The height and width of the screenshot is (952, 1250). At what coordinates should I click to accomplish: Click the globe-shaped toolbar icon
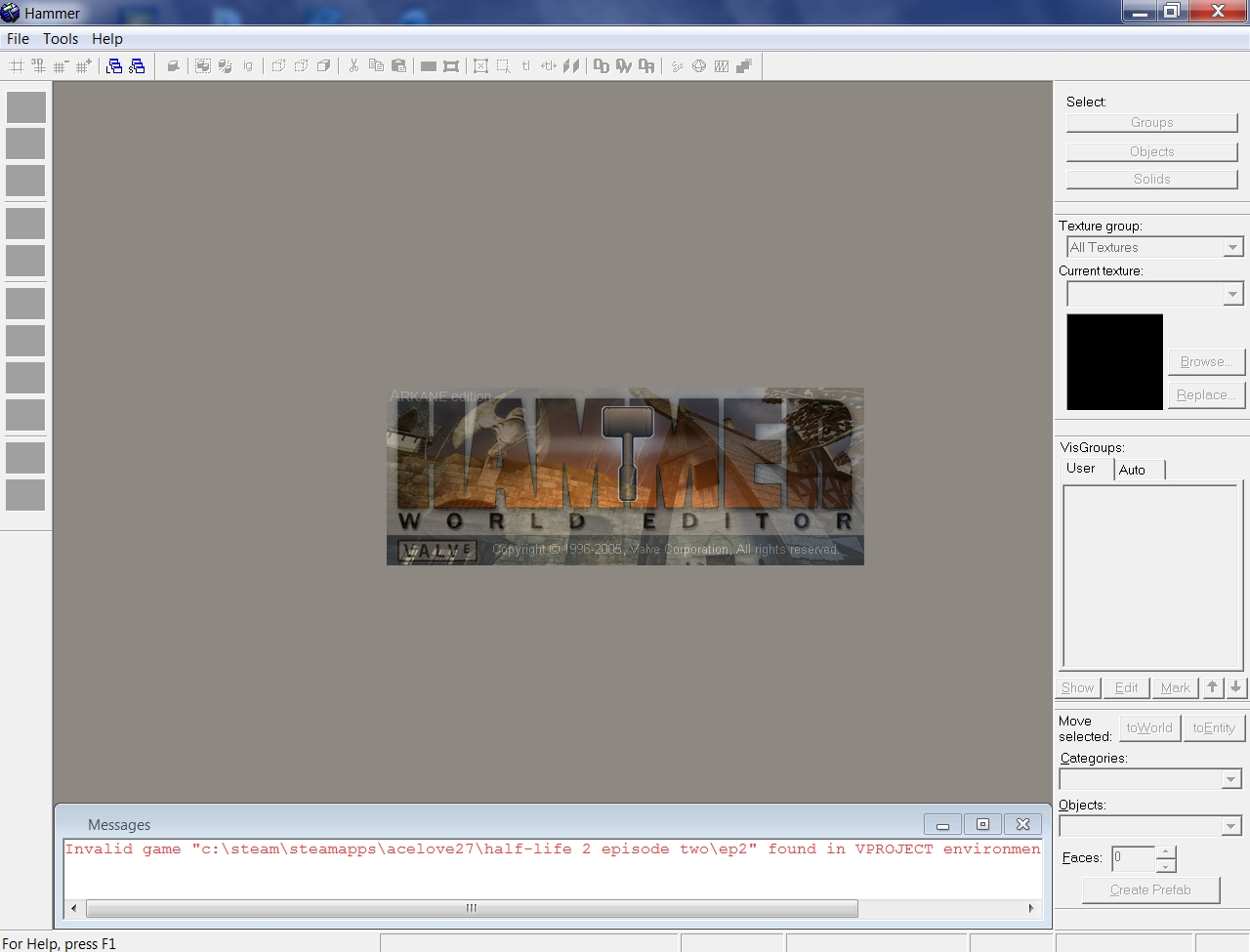[699, 66]
